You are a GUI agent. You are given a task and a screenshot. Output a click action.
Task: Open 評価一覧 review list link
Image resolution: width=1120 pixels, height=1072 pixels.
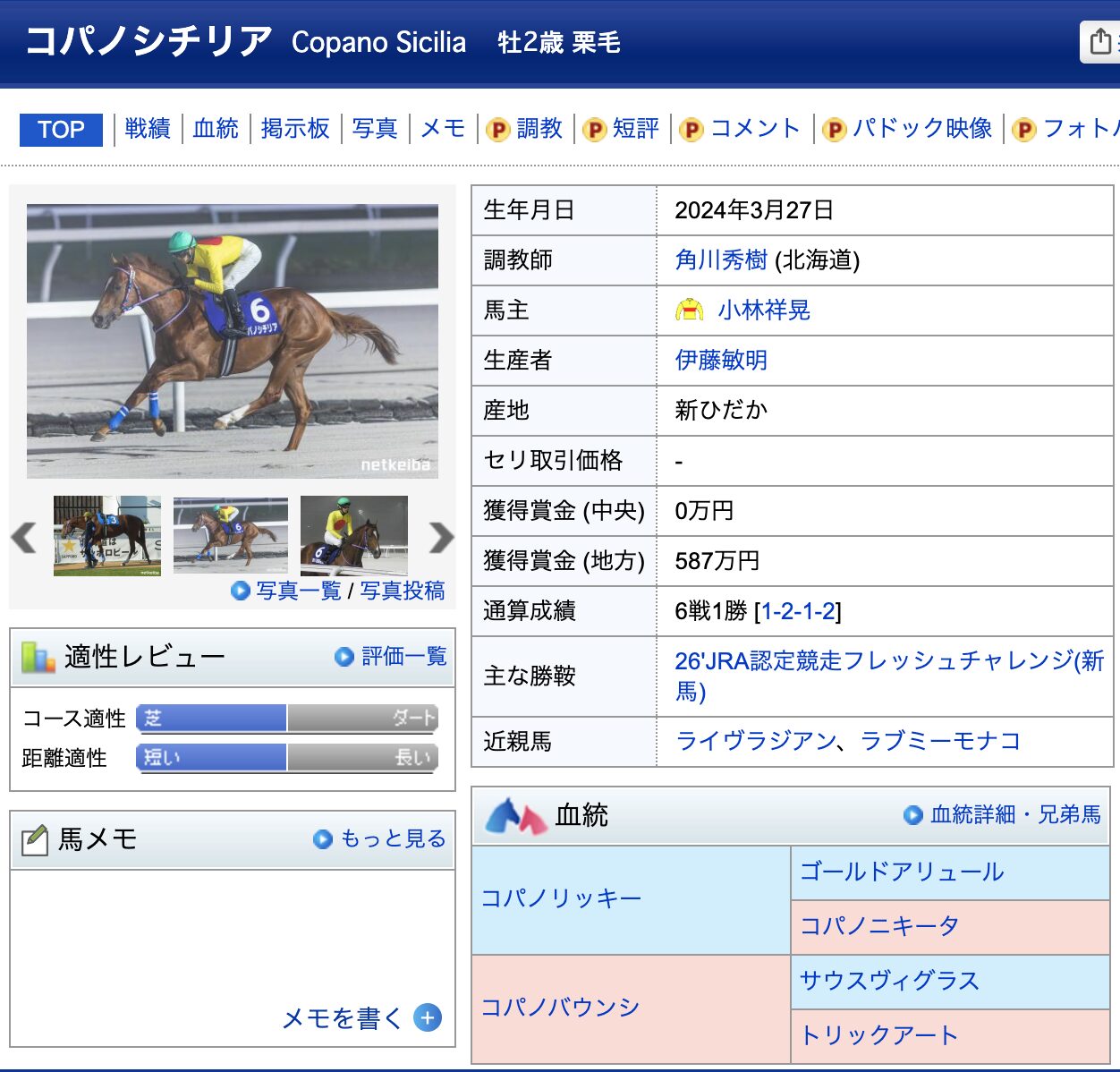coord(404,657)
